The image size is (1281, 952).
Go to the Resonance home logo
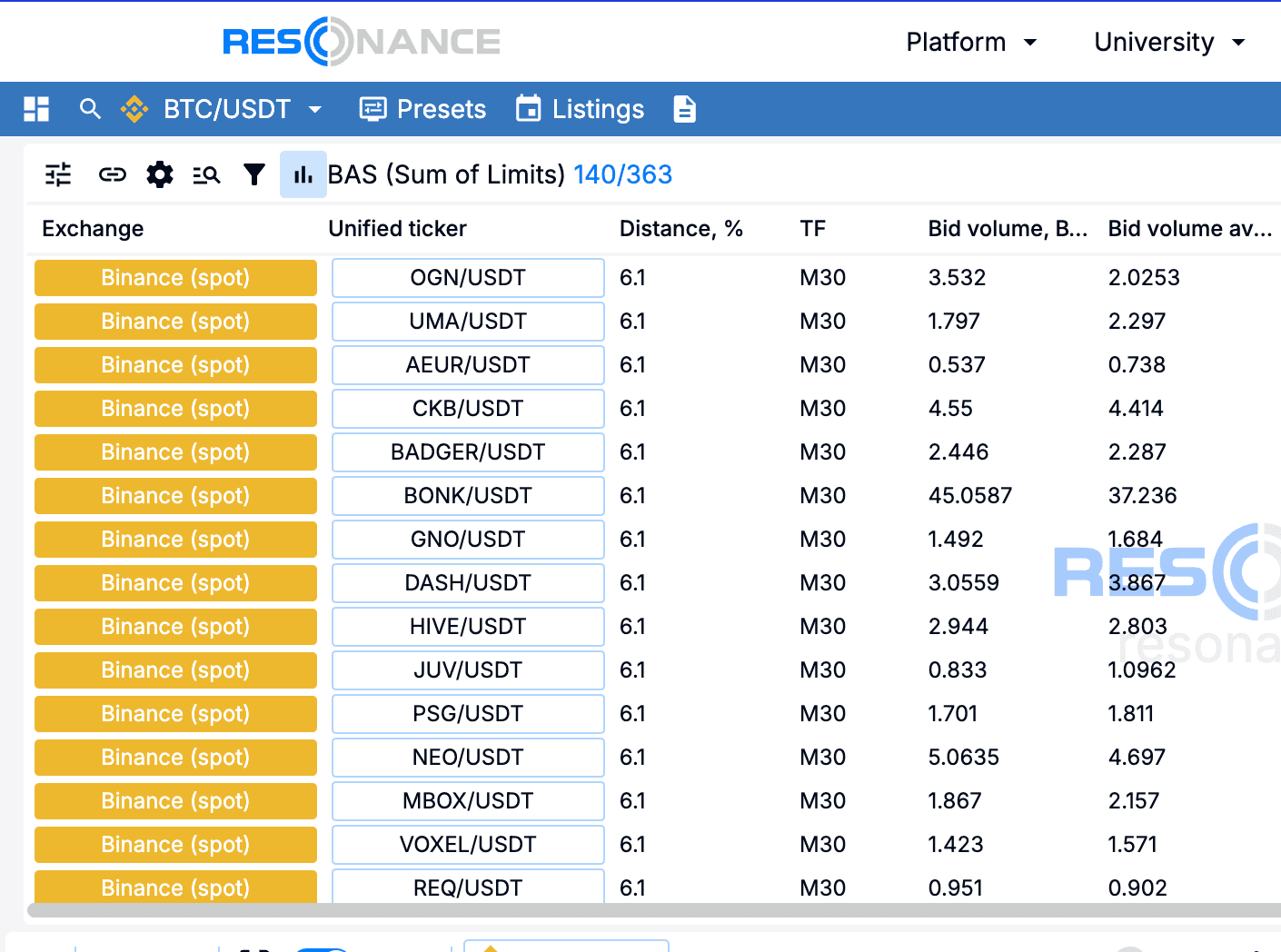coord(362,42)
